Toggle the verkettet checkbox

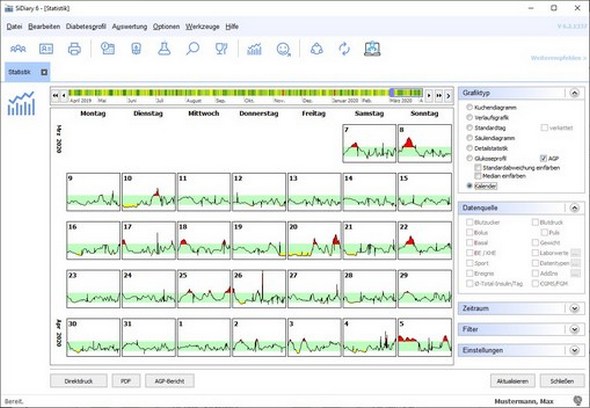click(x=544, y=128)
